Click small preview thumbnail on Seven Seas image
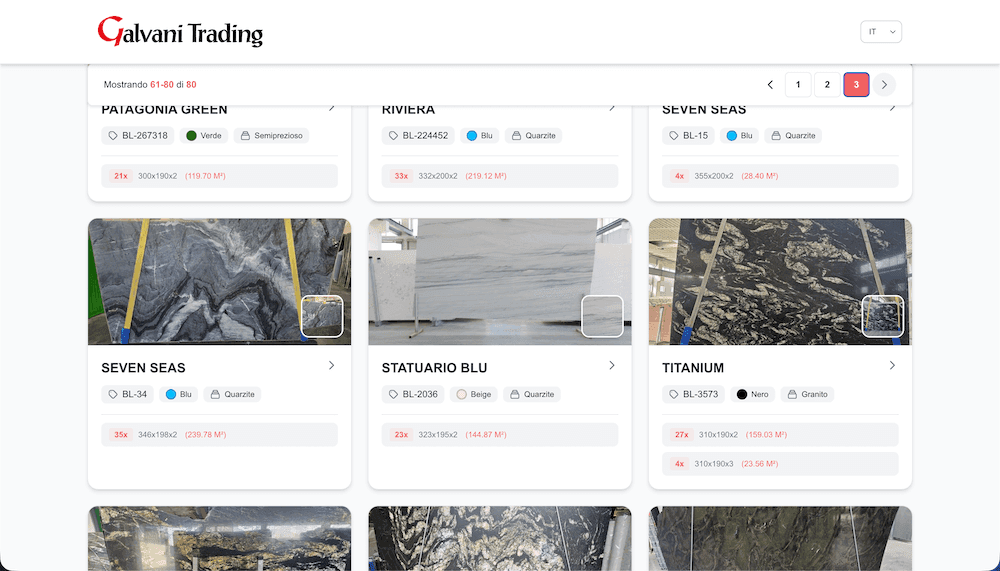 [x=322, y=316]
